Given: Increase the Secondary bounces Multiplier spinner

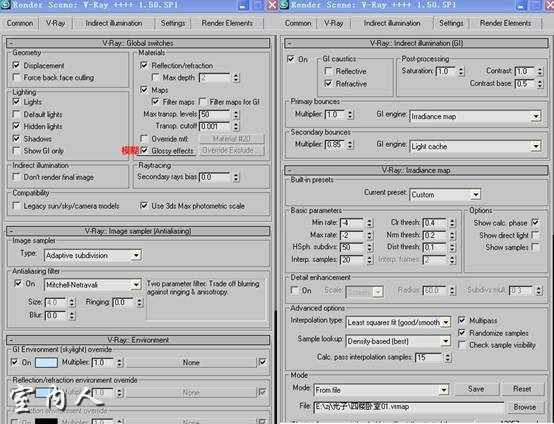Looking at the screenshot, I should click(350, 142).
